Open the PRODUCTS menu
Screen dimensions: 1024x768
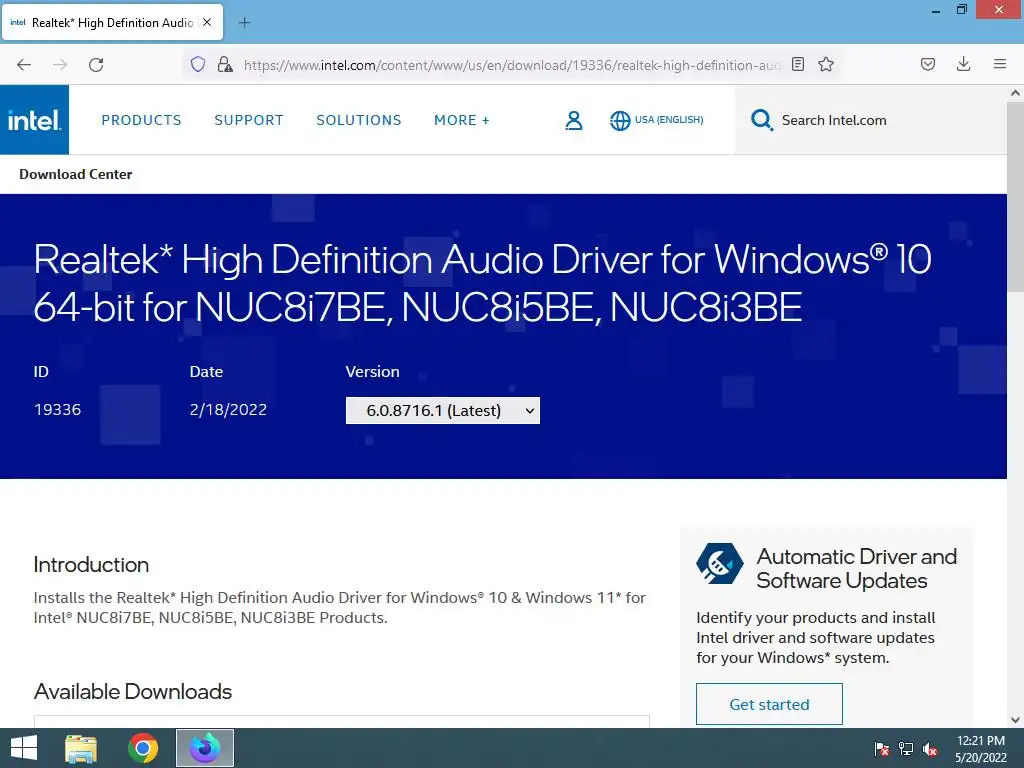point(141,120)
